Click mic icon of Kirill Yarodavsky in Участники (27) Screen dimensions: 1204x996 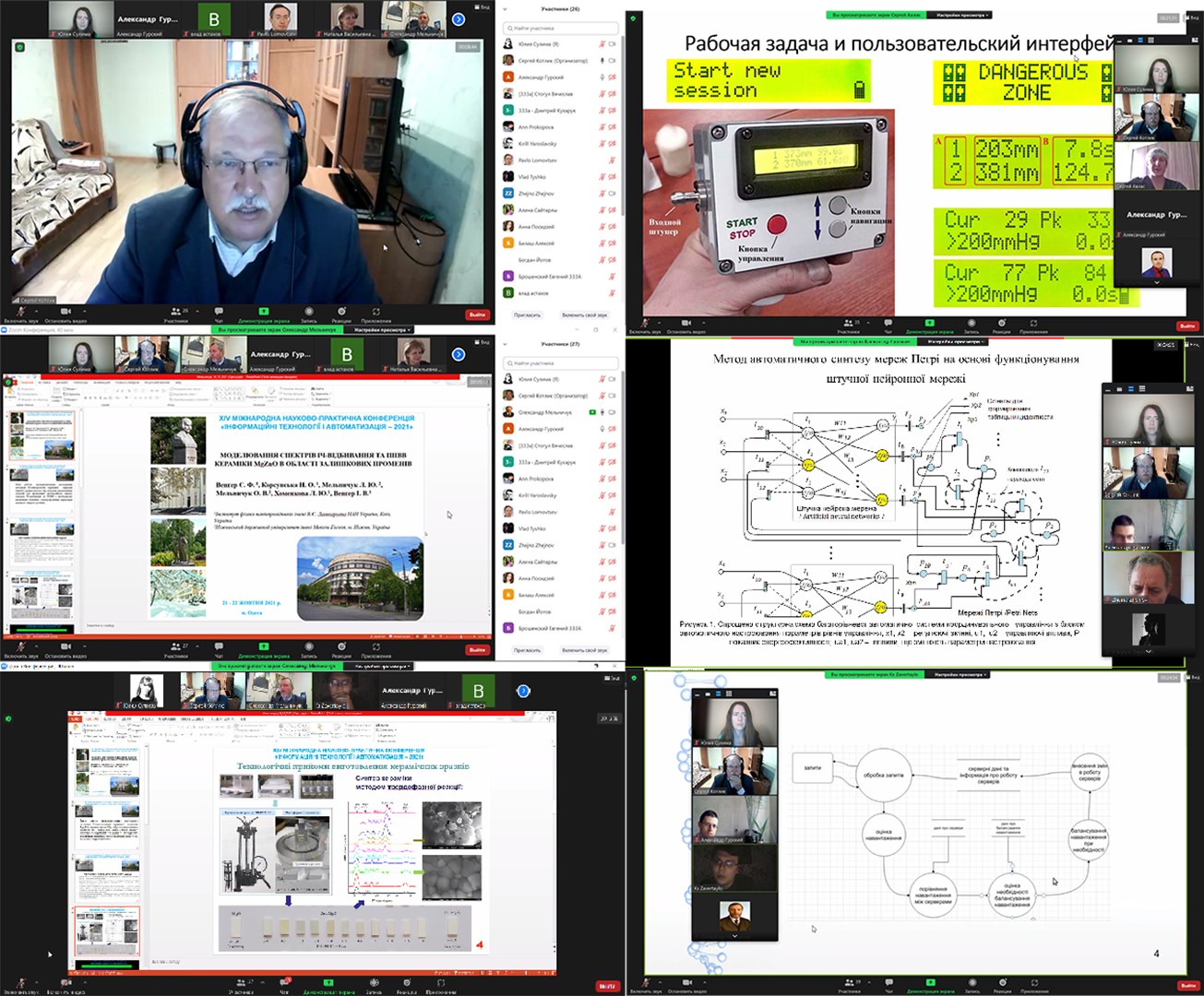coord(602,495)
